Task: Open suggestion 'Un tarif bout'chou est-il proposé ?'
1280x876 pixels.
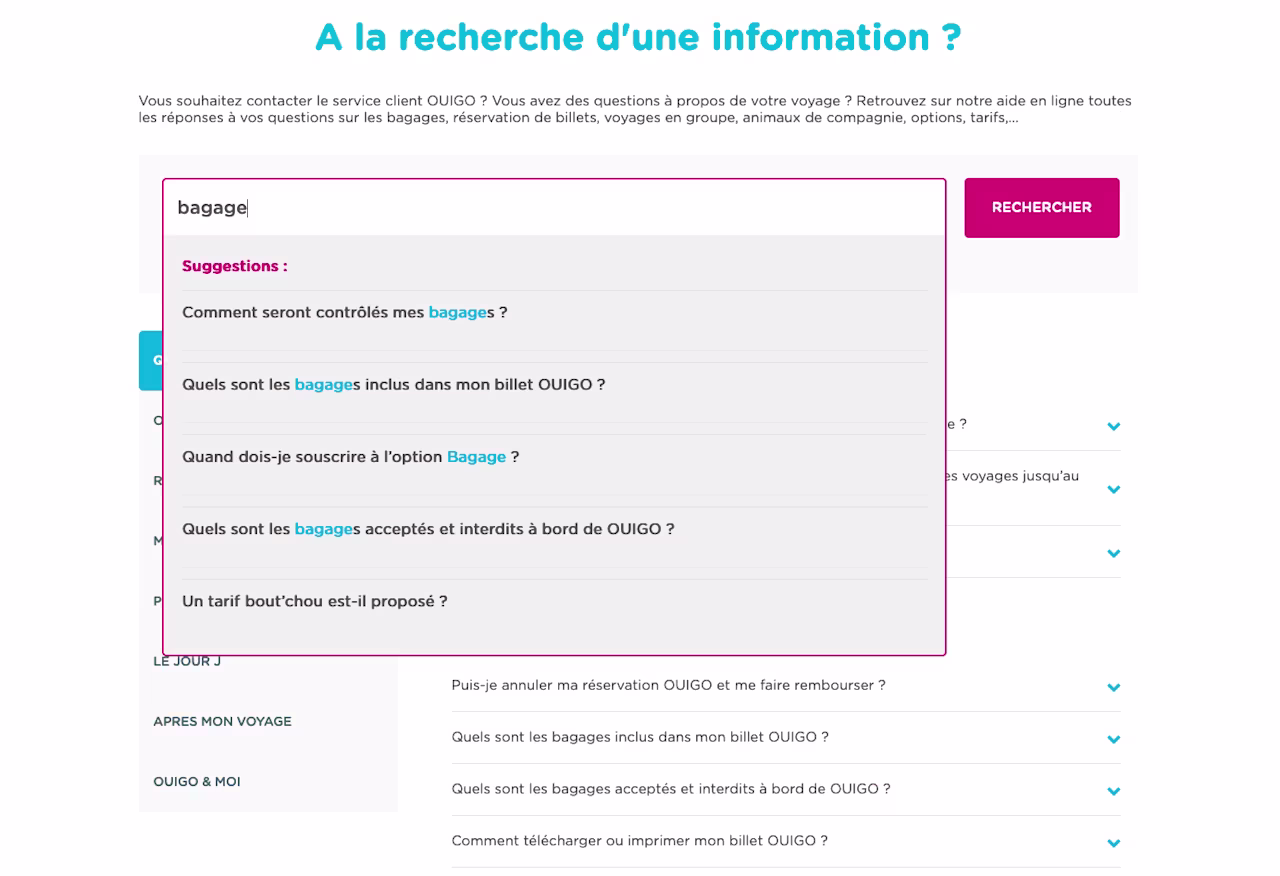Action: pyautogui.click(x=314, y=601)
